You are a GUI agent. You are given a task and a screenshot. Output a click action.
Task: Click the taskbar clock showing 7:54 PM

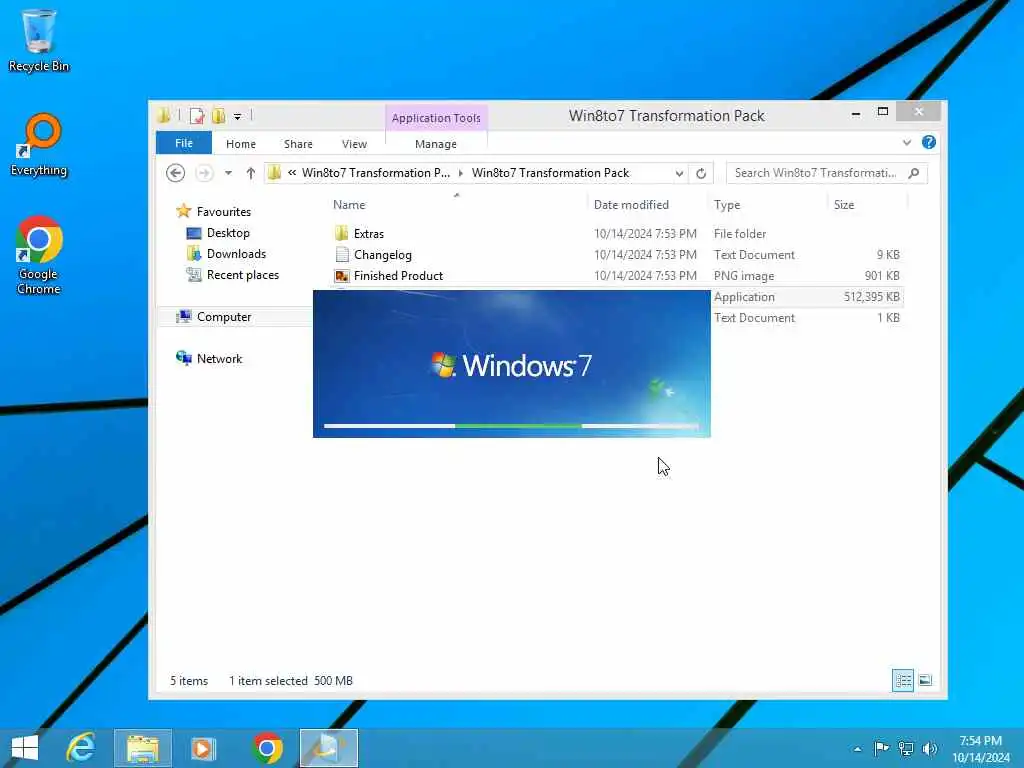pyautogui.click(x=980, y=749)
